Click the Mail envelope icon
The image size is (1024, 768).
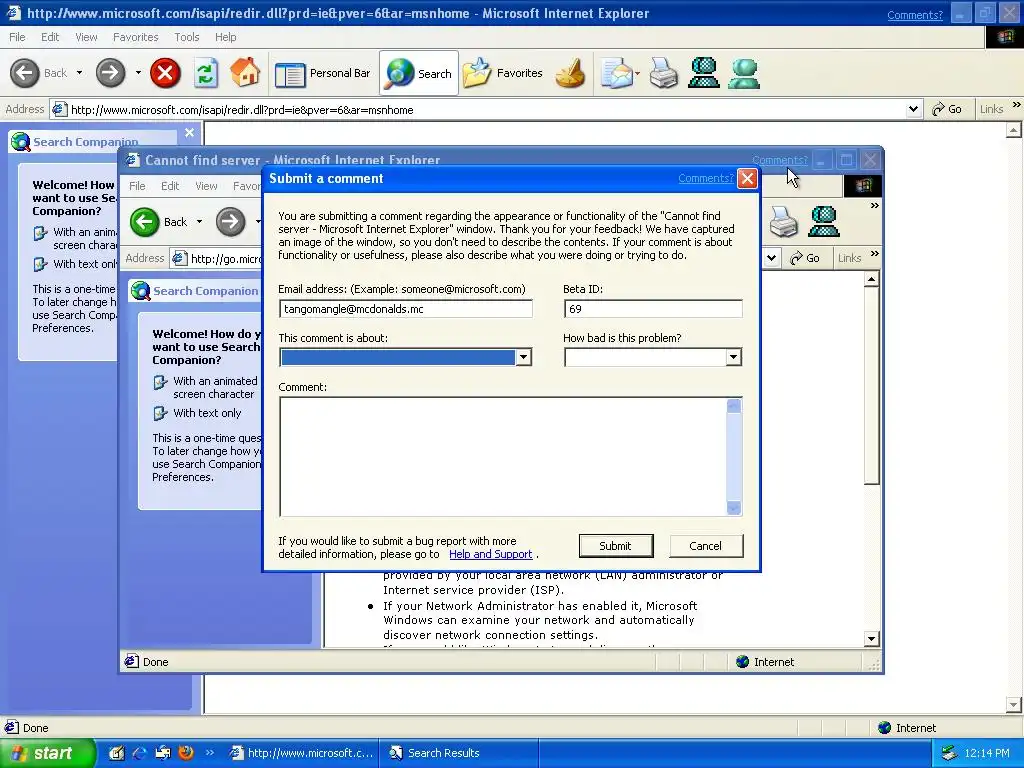tap(616, 73)
